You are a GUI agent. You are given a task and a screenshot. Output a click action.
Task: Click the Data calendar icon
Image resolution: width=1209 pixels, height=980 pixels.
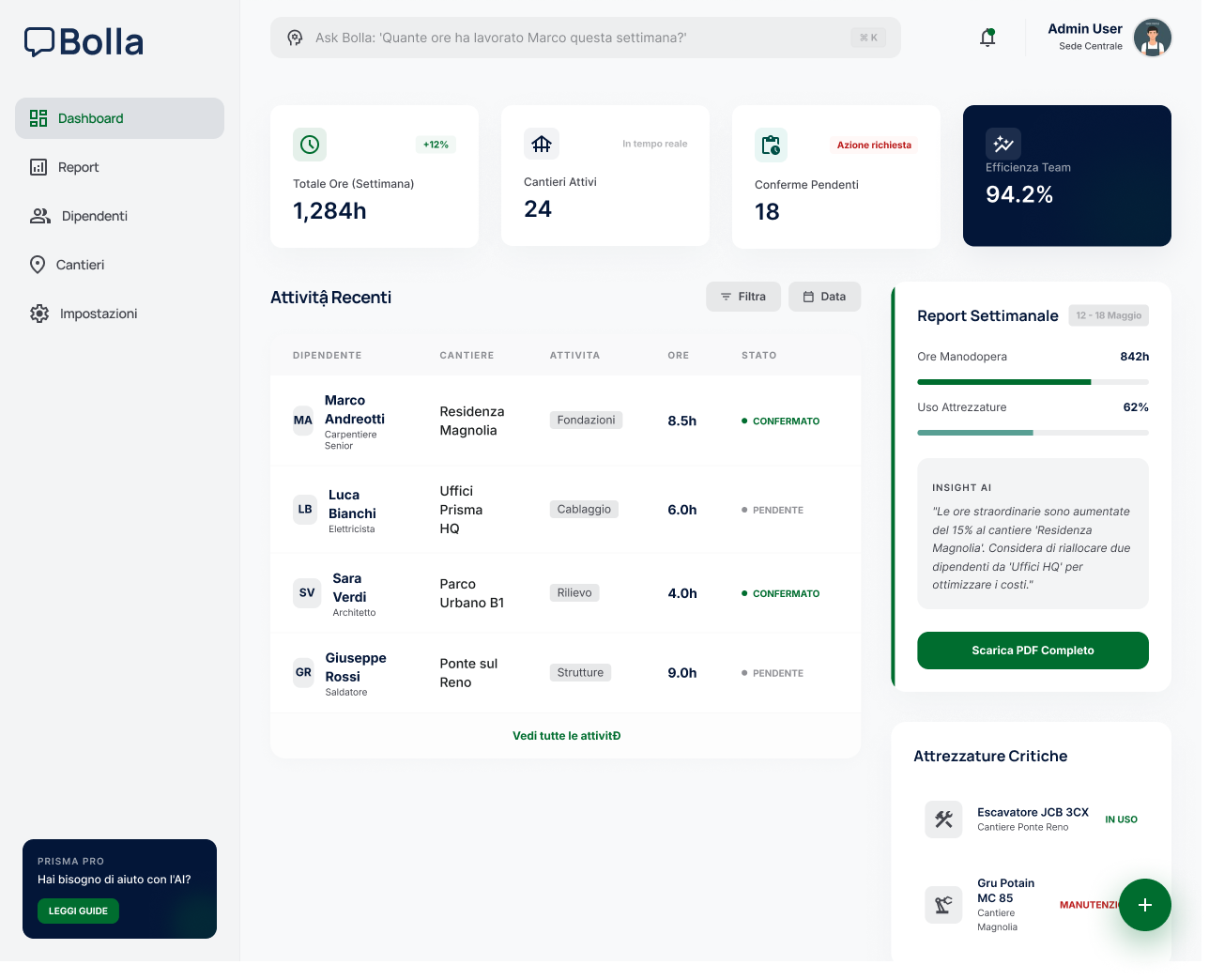point(808,297)
